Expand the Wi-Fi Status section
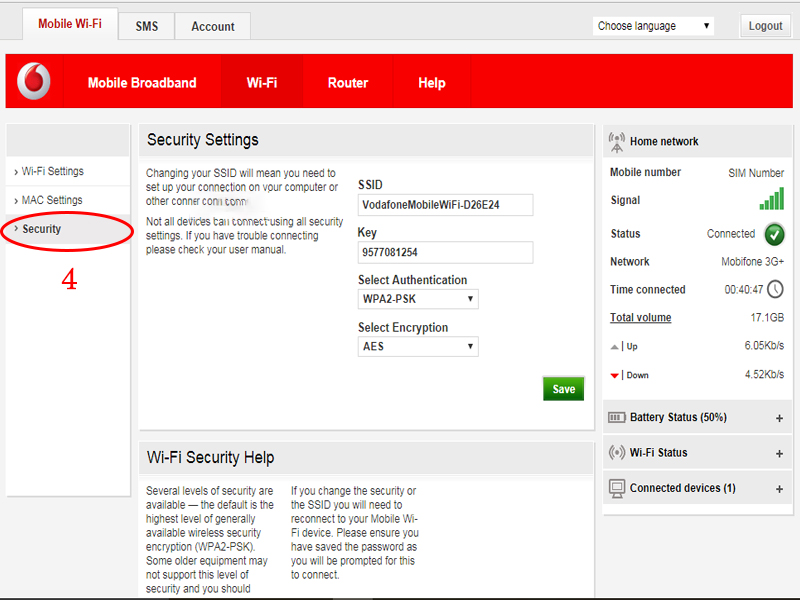Image resolution: width=800 pixels, height=600 pixels. (779, 453)
